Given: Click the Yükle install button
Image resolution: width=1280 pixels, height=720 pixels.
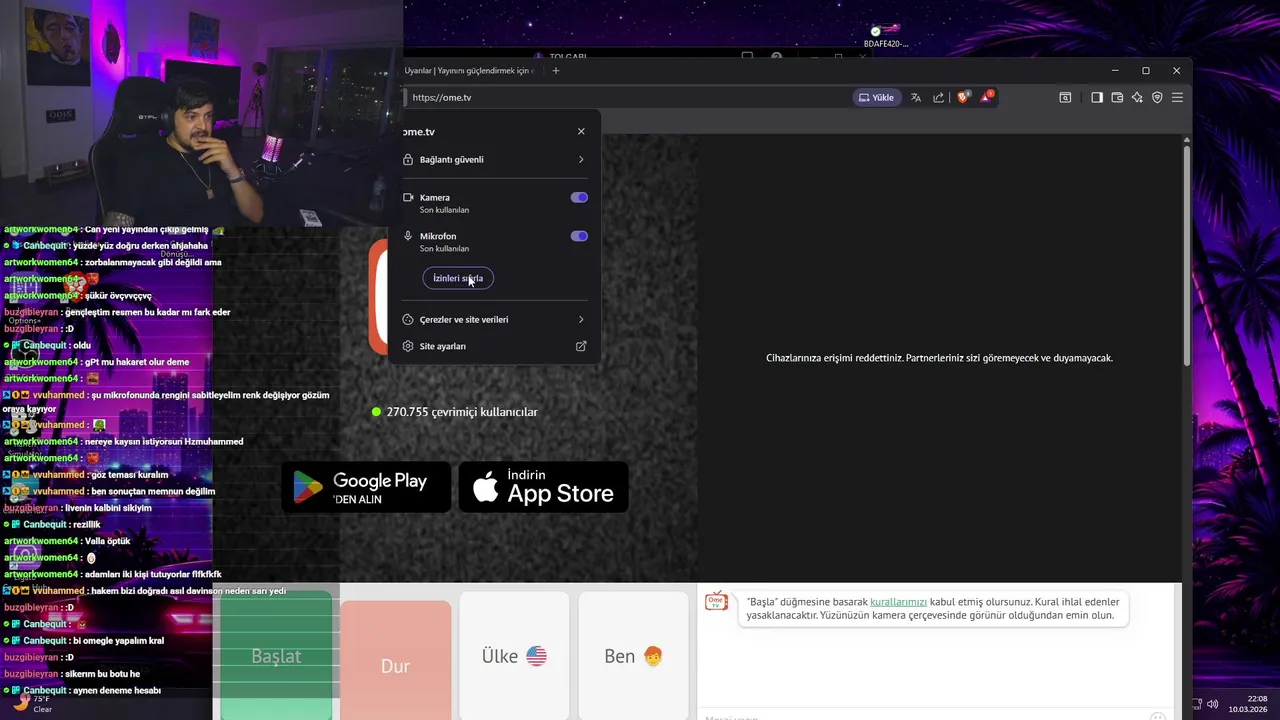Looking at the screenshot, I should point(876,97).
